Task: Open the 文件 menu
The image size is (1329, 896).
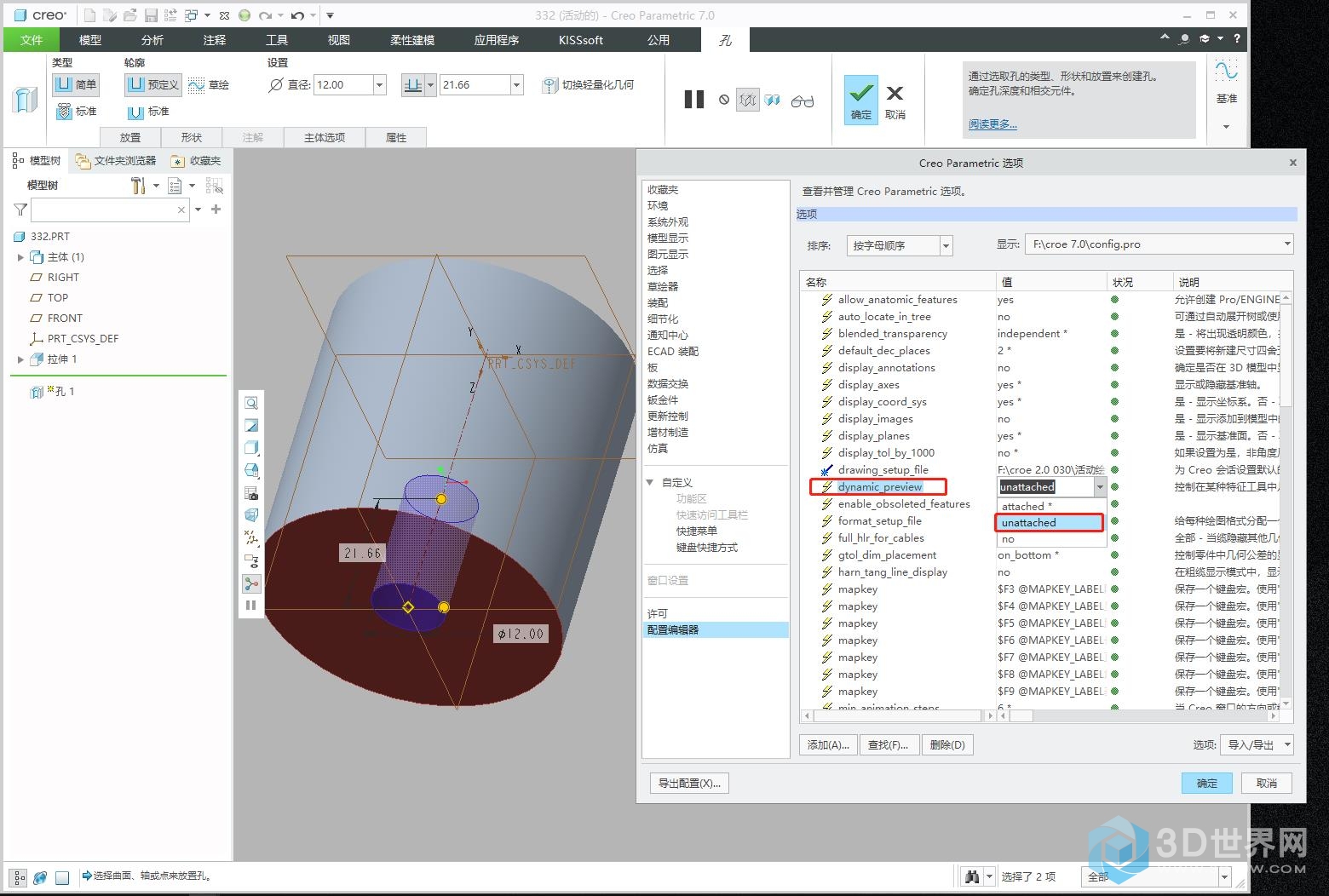Action: tap(32, 40)
